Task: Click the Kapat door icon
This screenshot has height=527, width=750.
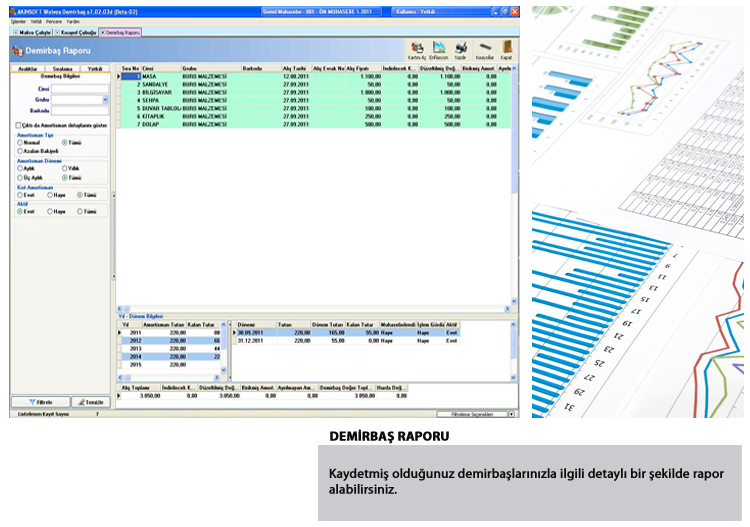Action: [507, 49]
